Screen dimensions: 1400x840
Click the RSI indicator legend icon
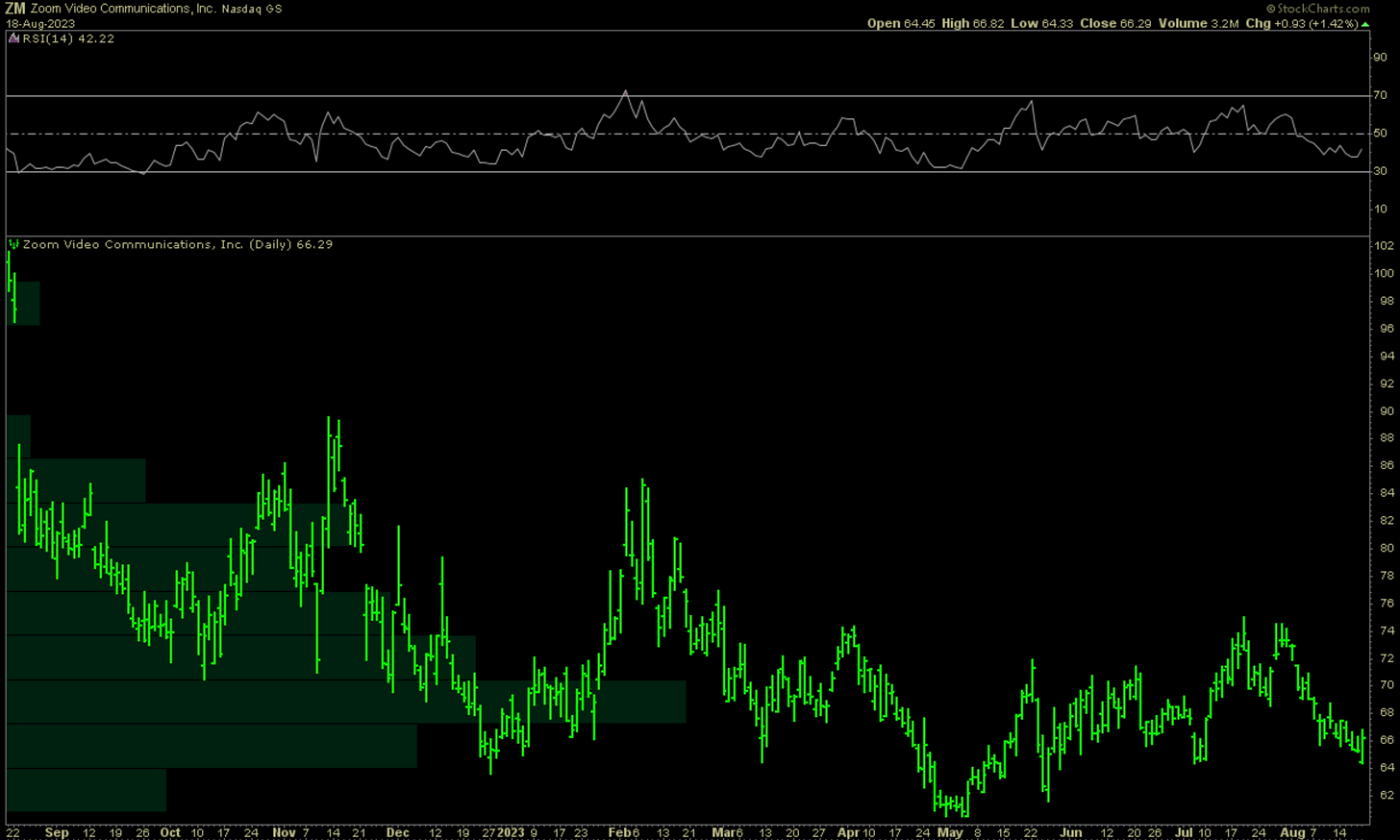click(14, 38)
